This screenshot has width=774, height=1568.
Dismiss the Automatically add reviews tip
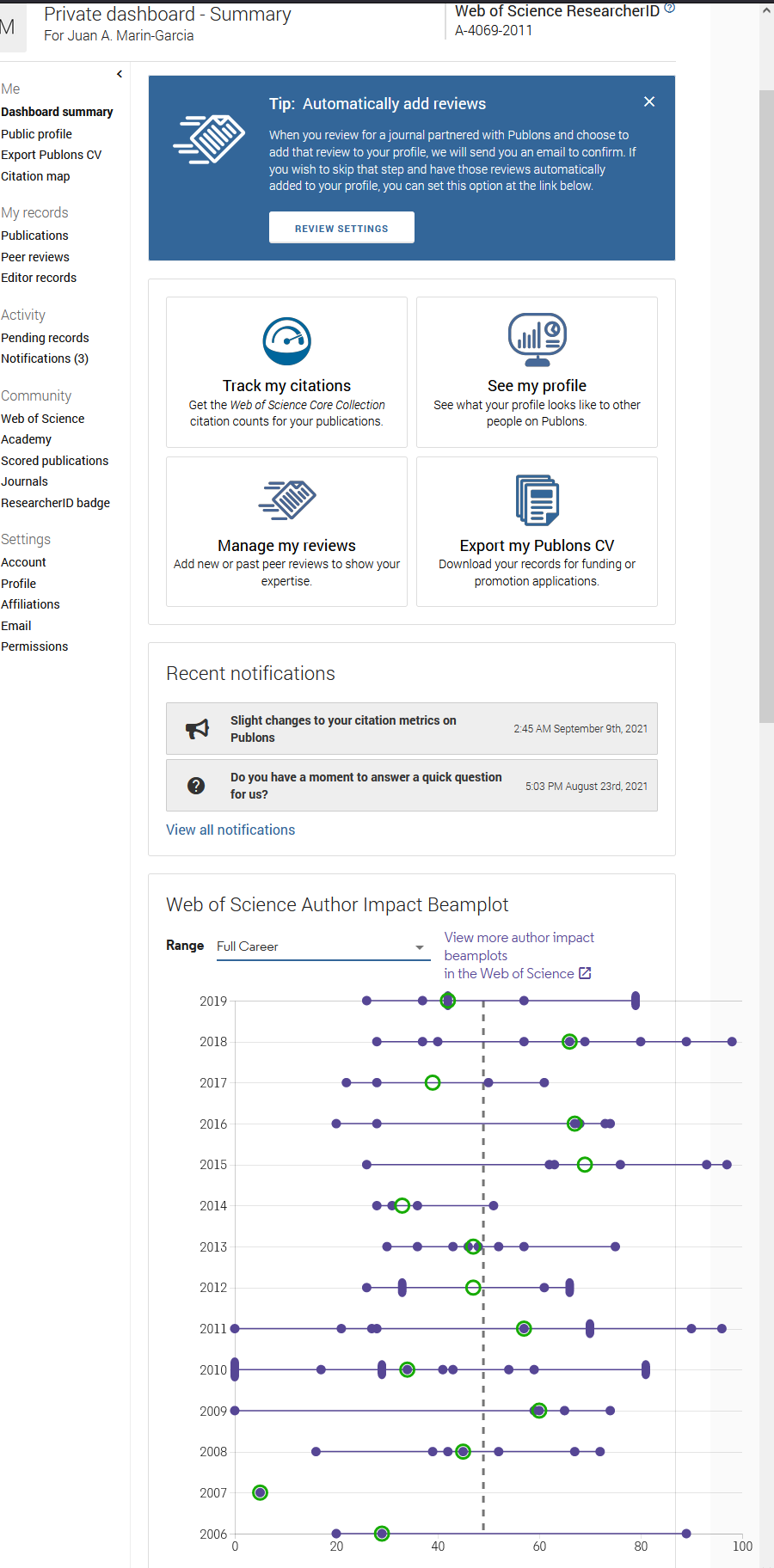coord(649,101)
